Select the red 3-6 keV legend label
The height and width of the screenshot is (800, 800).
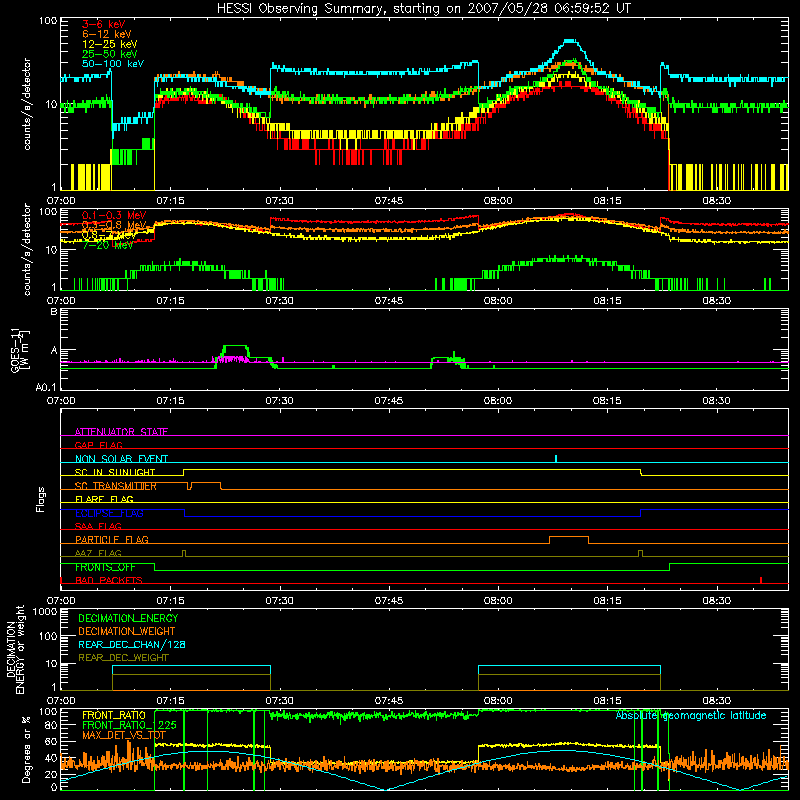(x=104, y=24)
